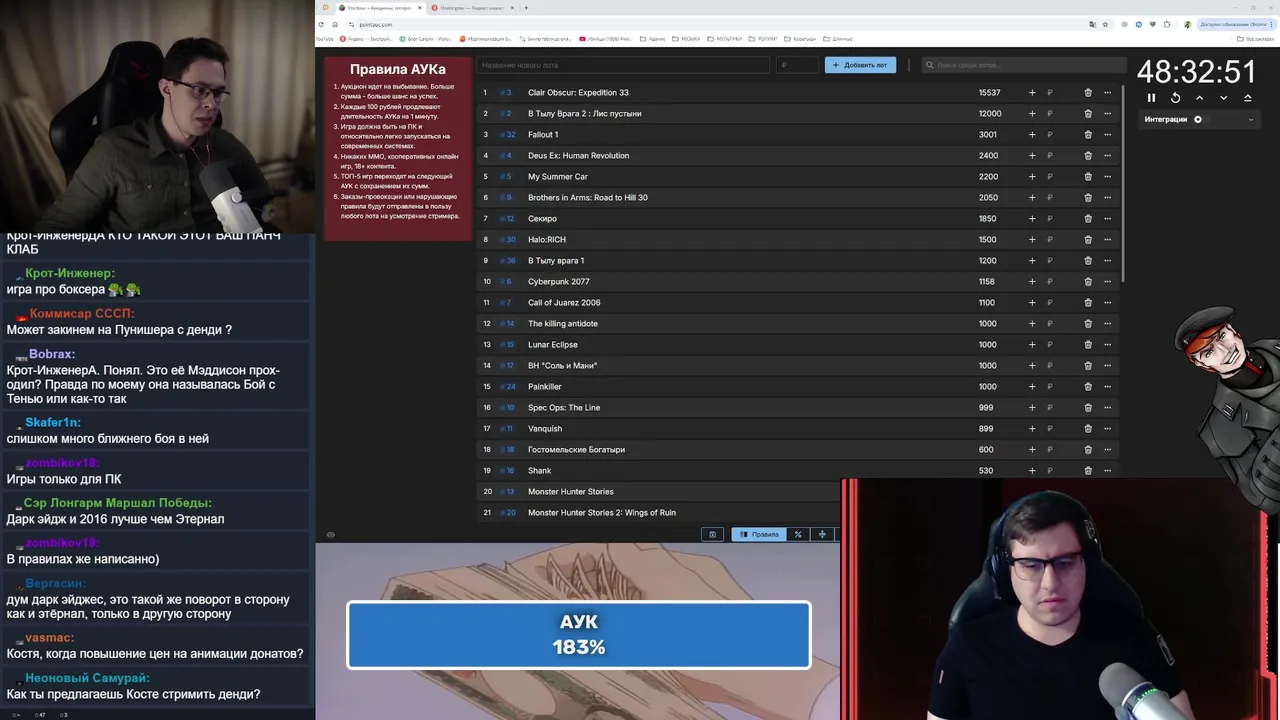
Task: Focus the new lot name field
Action: point(623,65)
